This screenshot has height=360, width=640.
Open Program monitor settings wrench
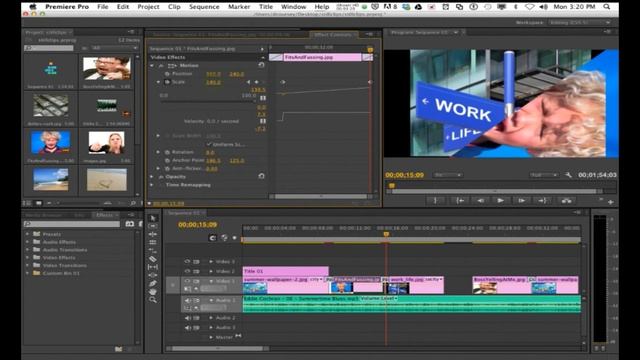569,175
